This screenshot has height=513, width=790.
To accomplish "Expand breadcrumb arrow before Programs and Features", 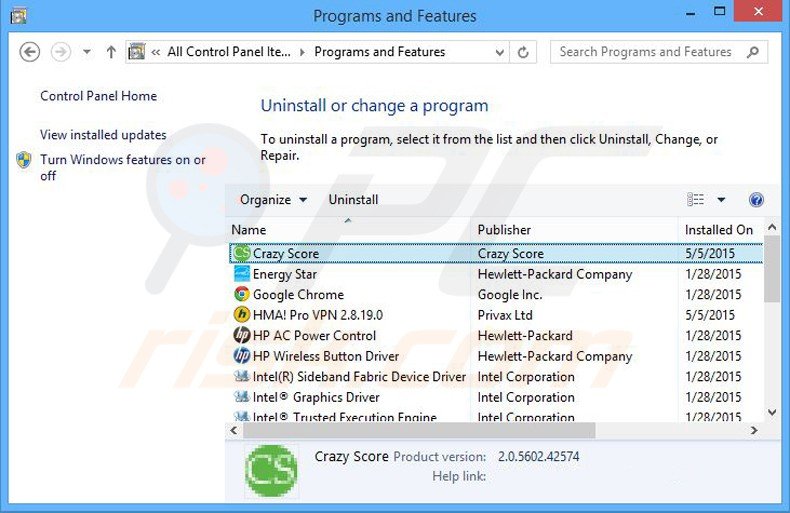I will click(302, 52).
